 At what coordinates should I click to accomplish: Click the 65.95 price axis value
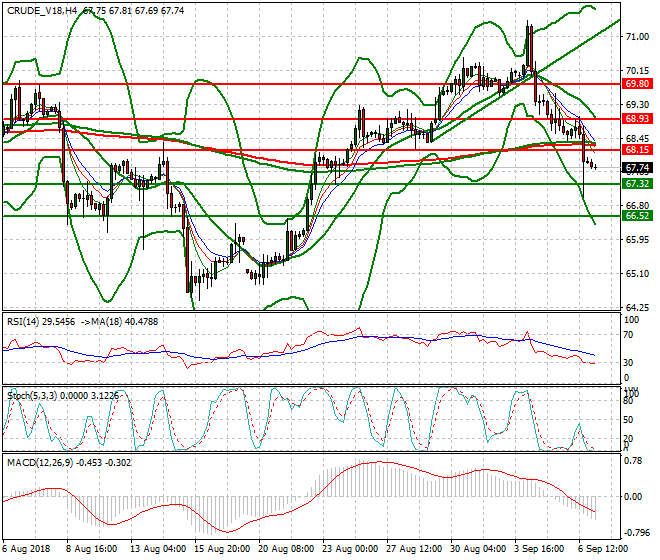[x=637, y=240]
